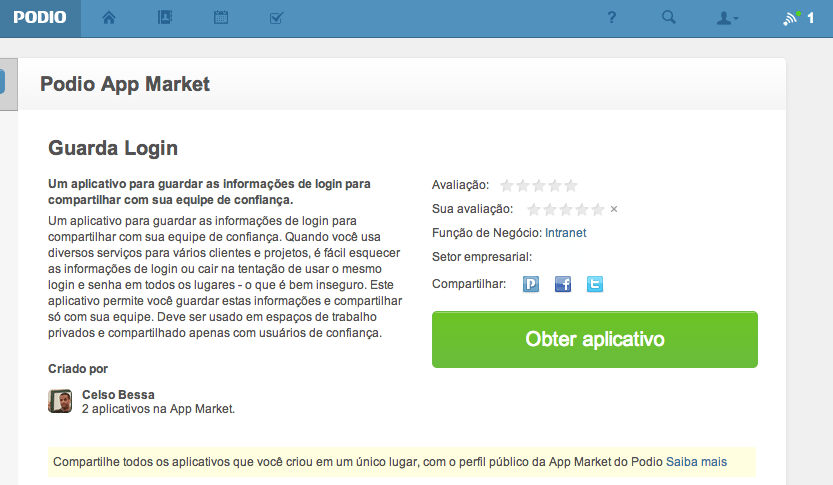Go to home via house icon

109,18
